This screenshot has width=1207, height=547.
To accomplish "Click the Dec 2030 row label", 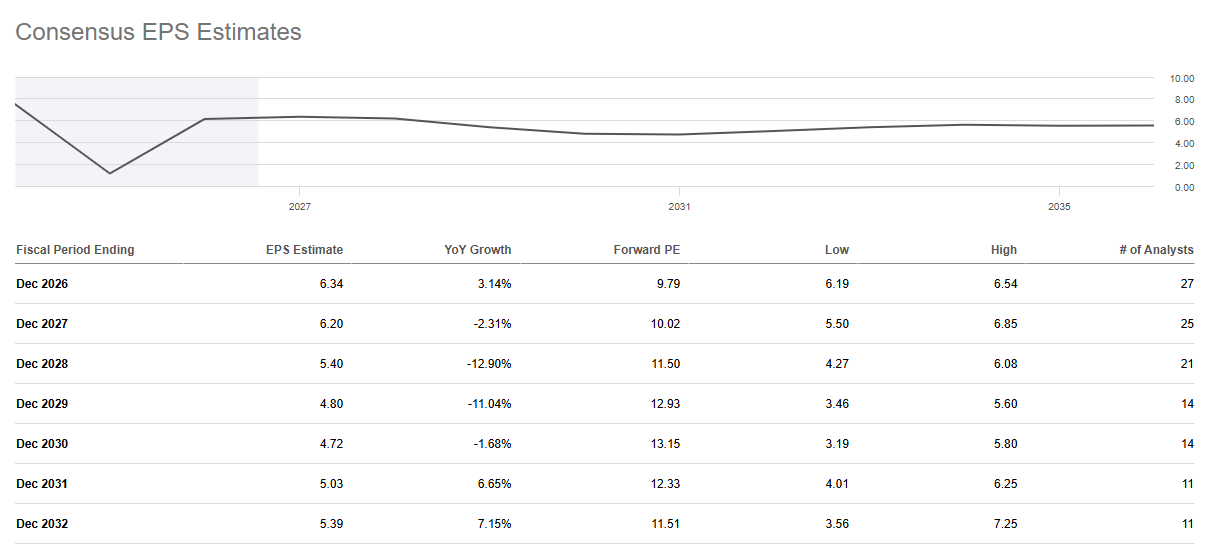I will click(x=42, y=444).
